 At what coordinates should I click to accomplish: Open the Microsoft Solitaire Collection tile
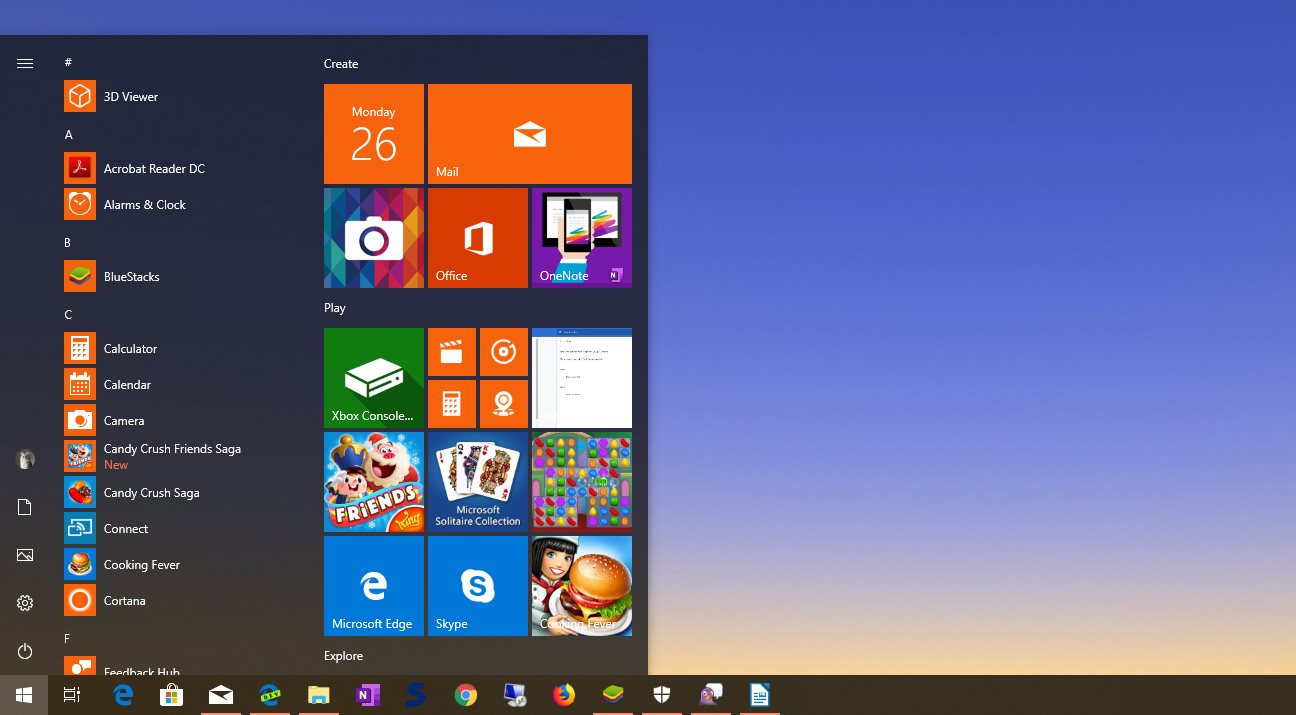(478, 482)
